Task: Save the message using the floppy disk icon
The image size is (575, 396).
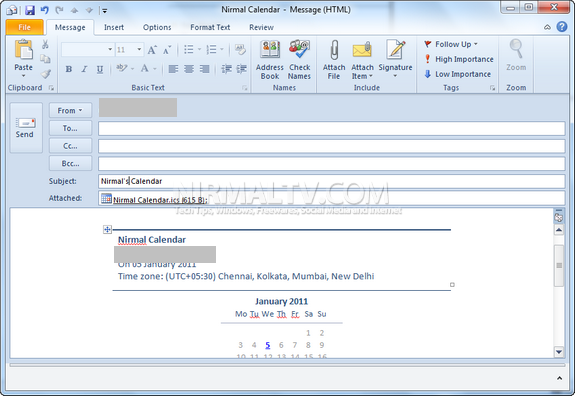Action: pyautogui.click(x=30, y=10)
